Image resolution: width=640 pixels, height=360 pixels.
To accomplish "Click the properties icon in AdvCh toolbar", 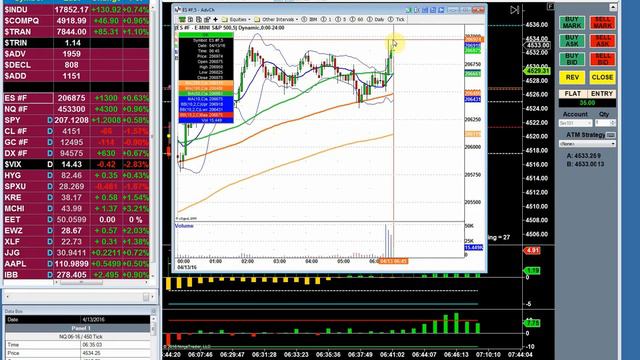I will pyautogui.click(x=207, y=19).
